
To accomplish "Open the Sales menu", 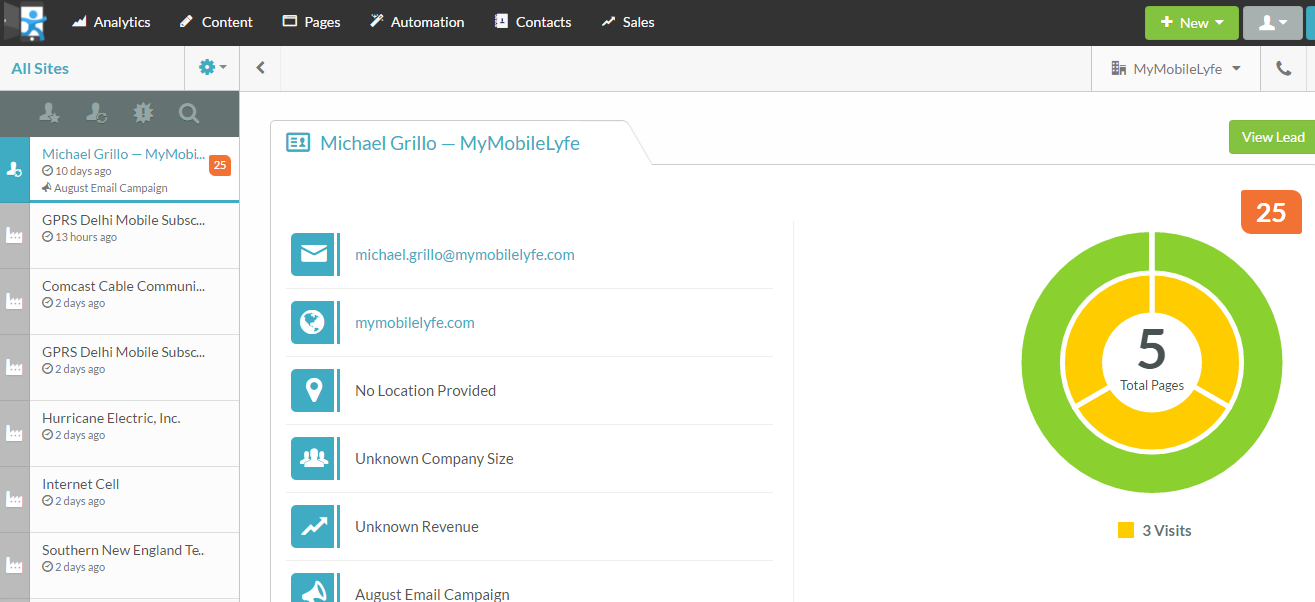I will (x=628, y=22).
